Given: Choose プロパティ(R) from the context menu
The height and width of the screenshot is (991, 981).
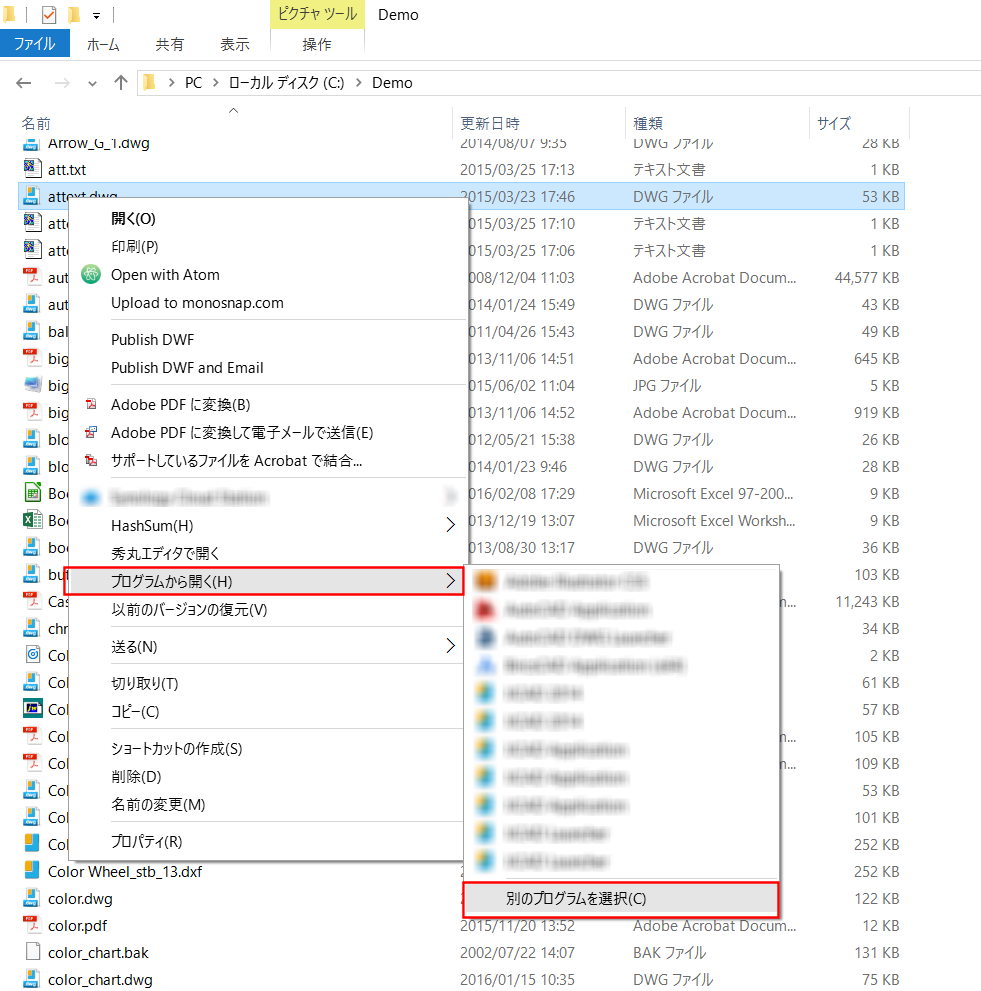Looking at the screenshot, I should click(146, 842).
